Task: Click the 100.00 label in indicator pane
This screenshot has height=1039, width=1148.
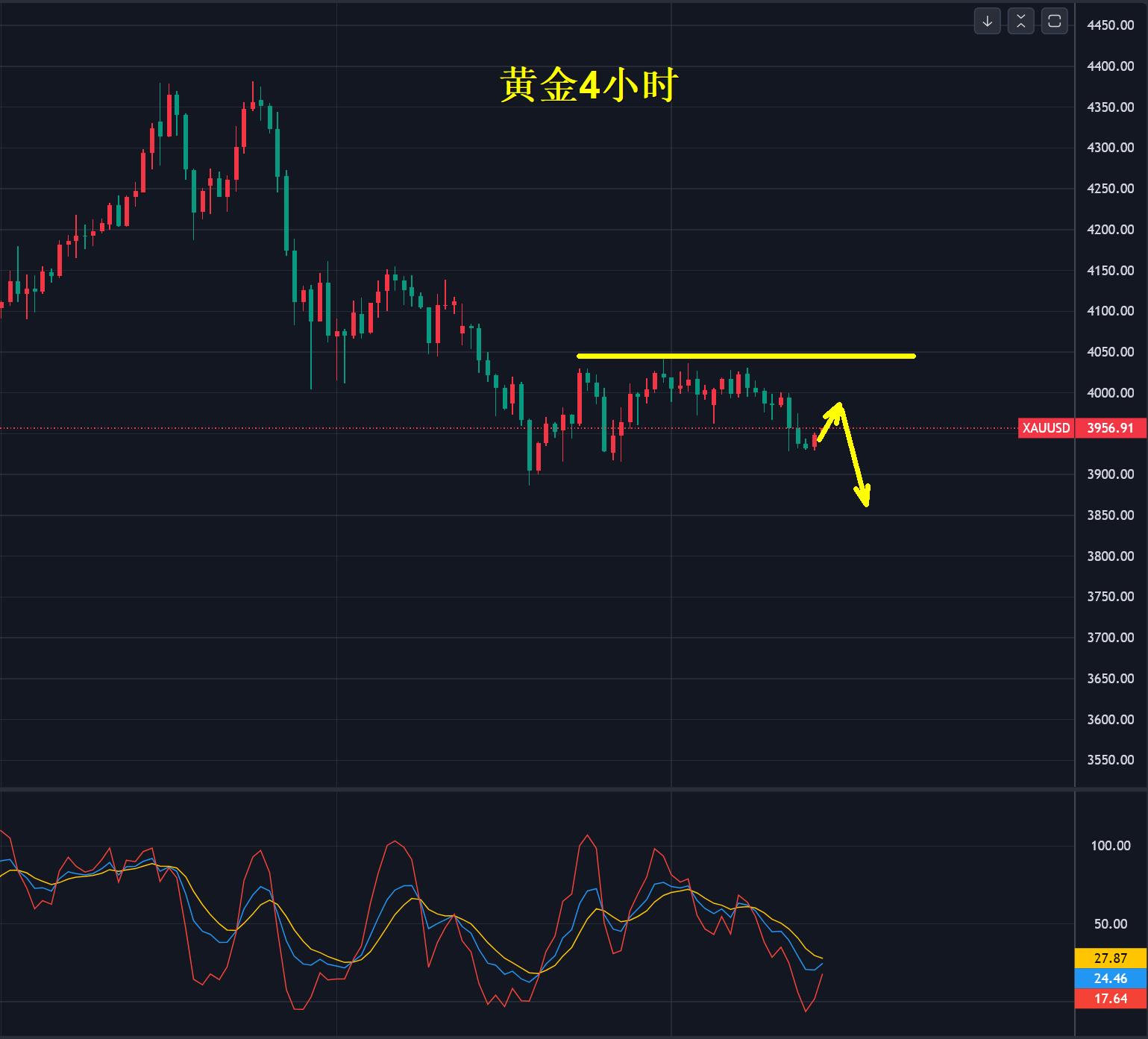Action: [x=1111, y=845]
